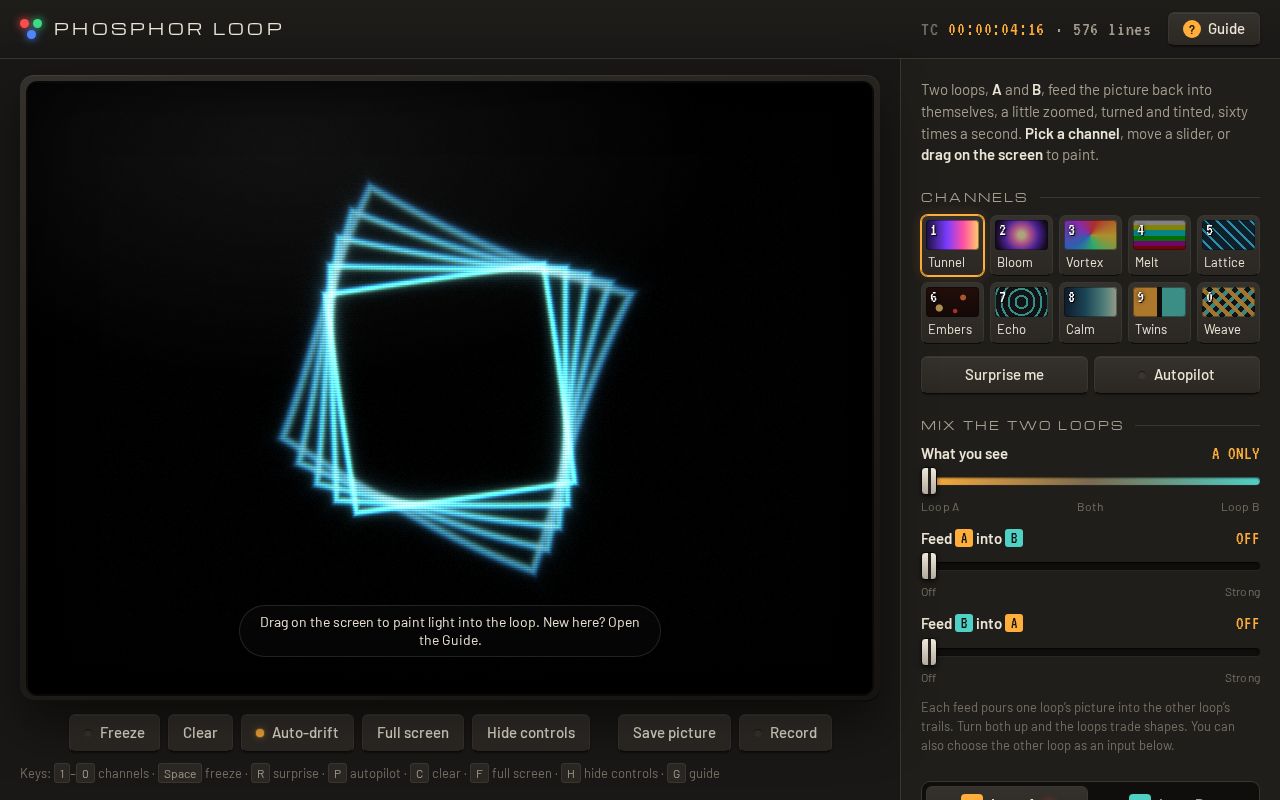
Task: Click the 'Loop B' slider end label
Action: point(1240,507)
